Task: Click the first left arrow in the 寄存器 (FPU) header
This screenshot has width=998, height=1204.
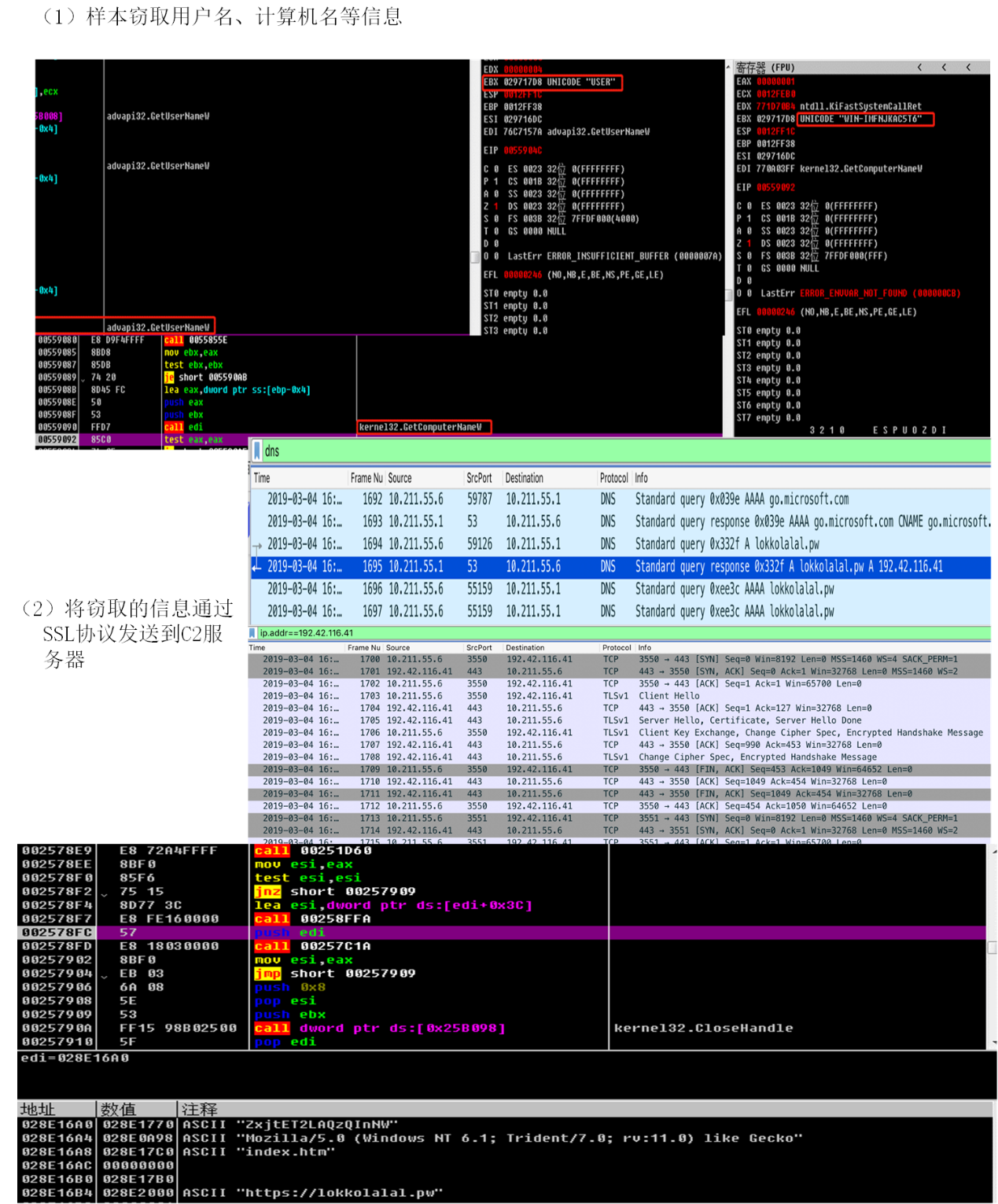Action: pyautogui.click(x=919, y=68)
